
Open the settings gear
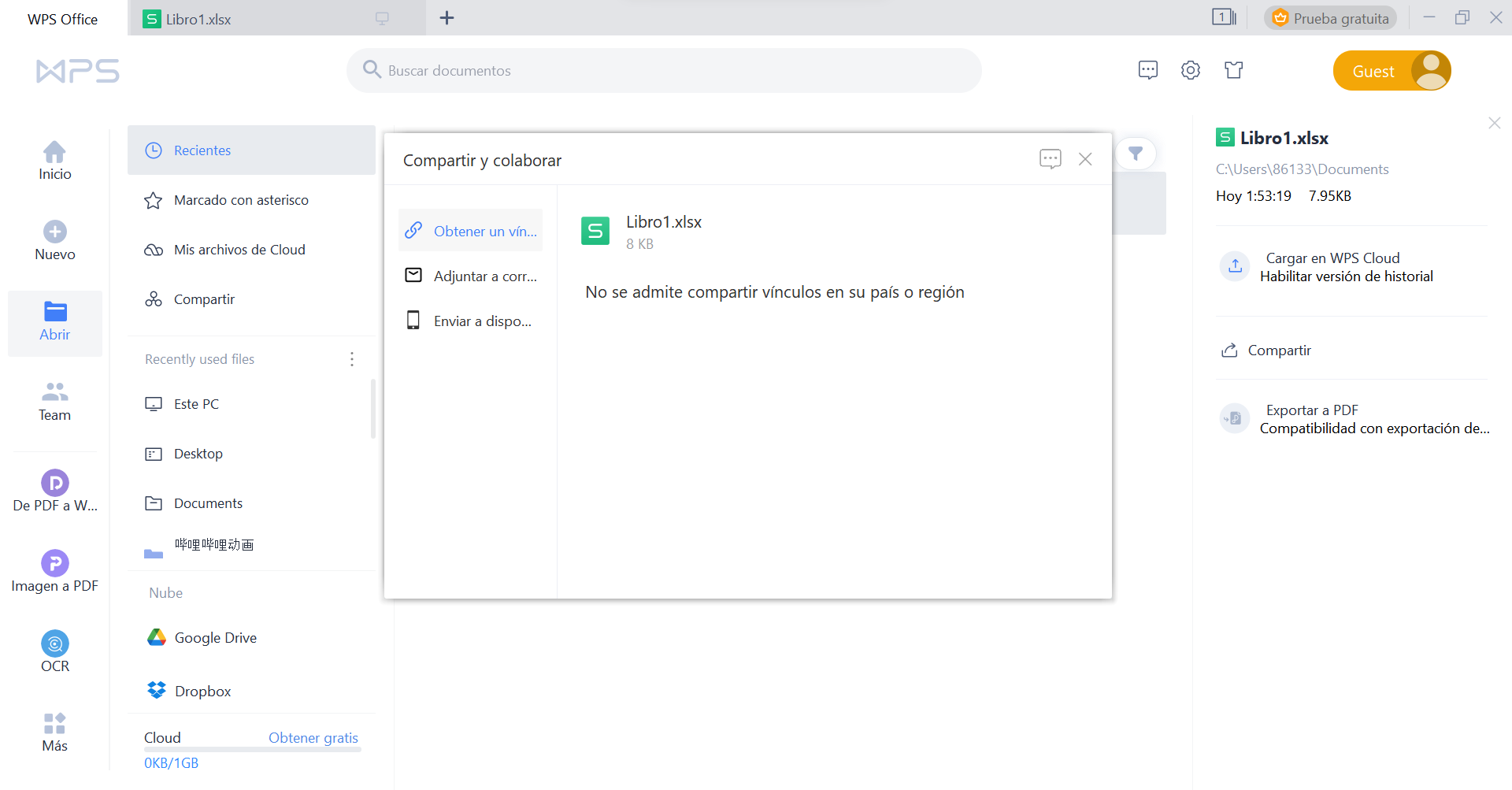(1191, 70)
